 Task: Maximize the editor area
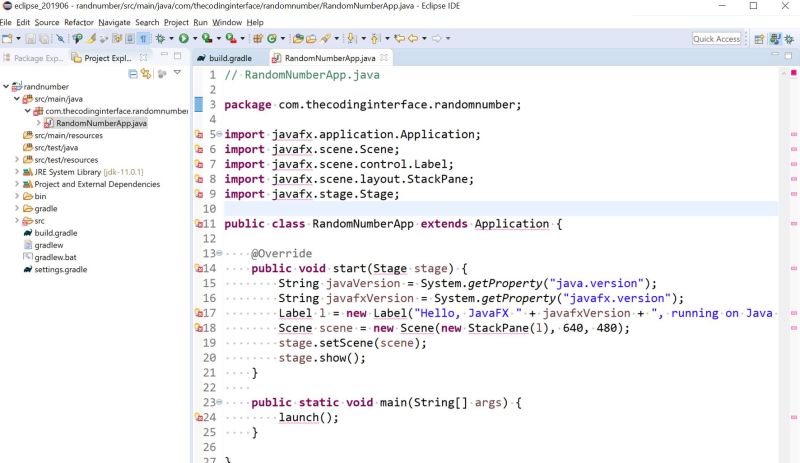[788, 55]
